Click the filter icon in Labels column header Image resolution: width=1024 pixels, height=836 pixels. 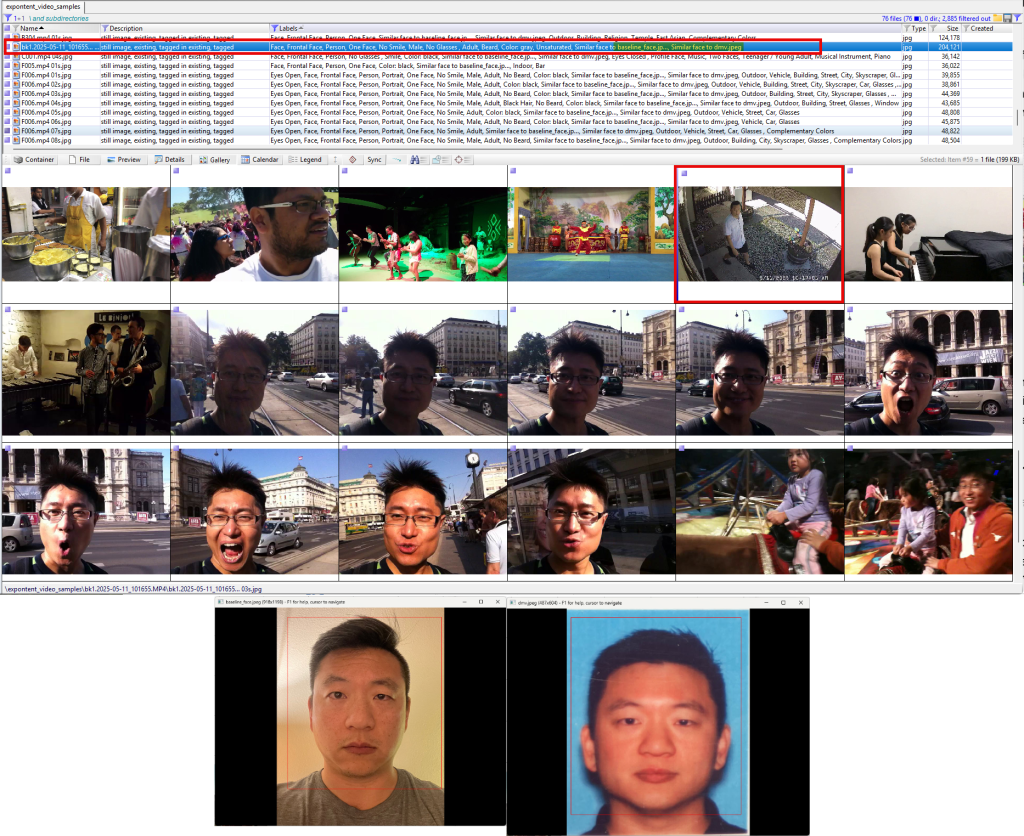(x=274, y=29)
